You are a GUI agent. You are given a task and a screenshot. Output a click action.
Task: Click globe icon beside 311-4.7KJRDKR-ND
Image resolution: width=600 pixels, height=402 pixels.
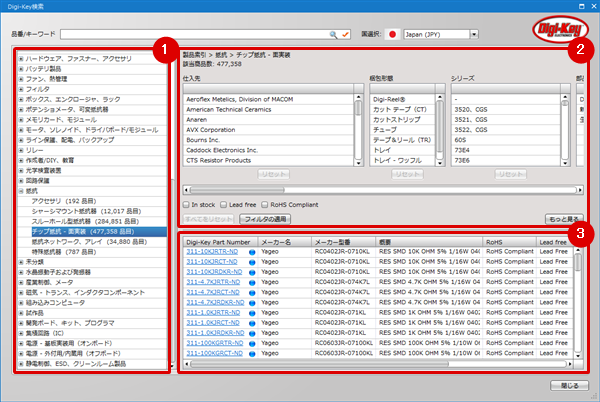pos(252,303)
